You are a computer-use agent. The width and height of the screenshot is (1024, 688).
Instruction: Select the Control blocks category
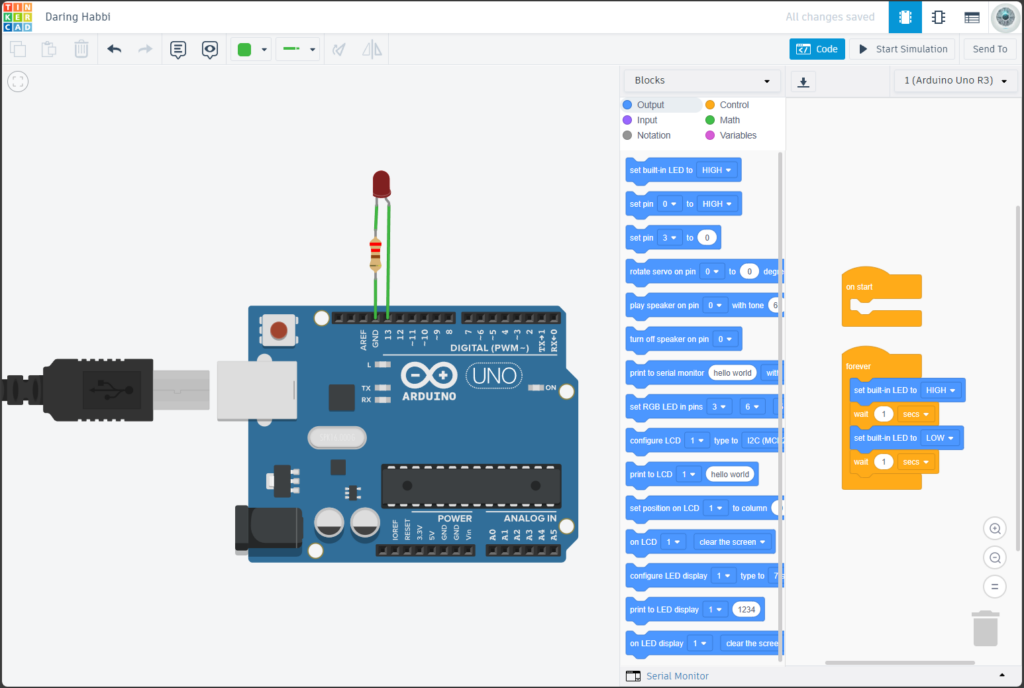[727, 104]
